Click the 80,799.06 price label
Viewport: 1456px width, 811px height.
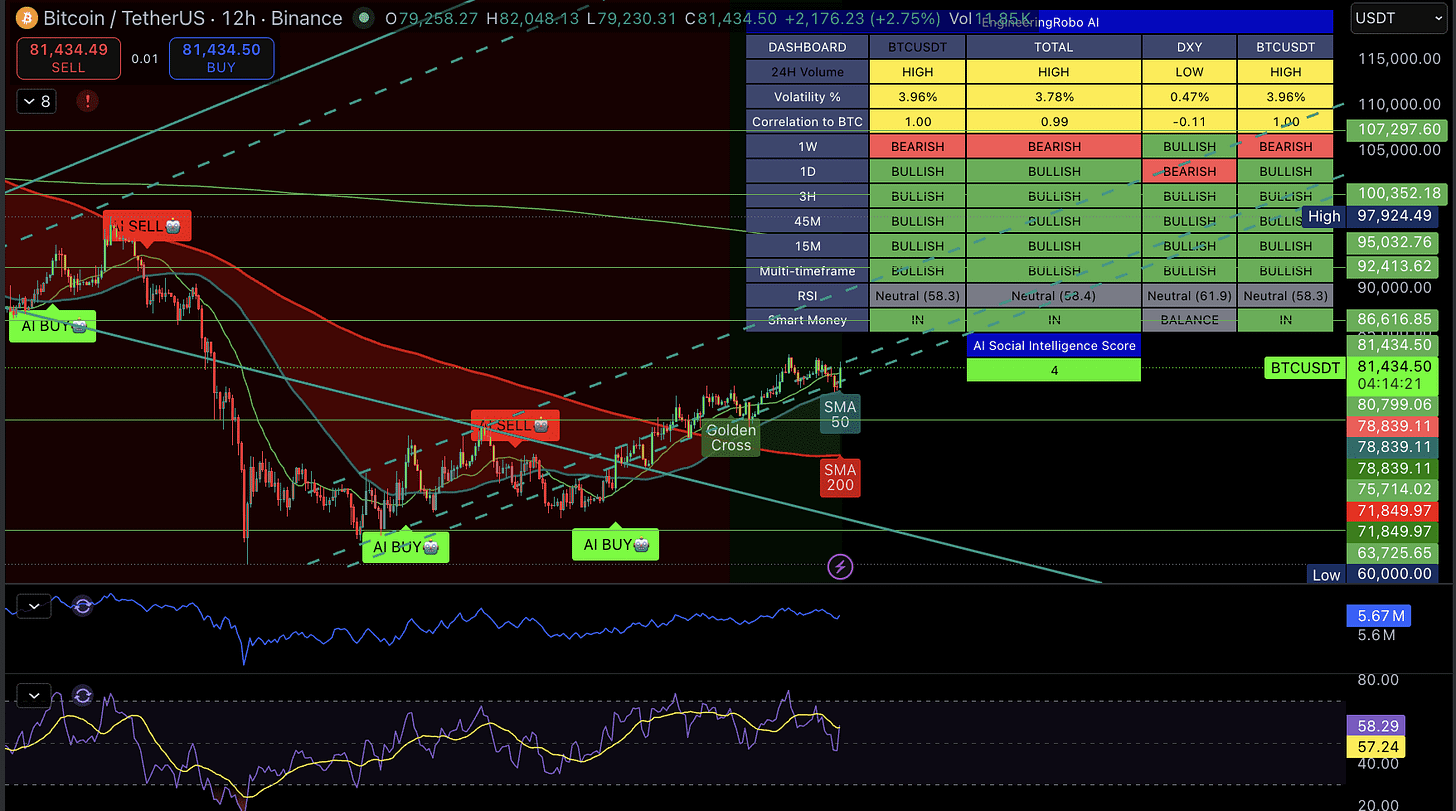[x=1392, y=405]
